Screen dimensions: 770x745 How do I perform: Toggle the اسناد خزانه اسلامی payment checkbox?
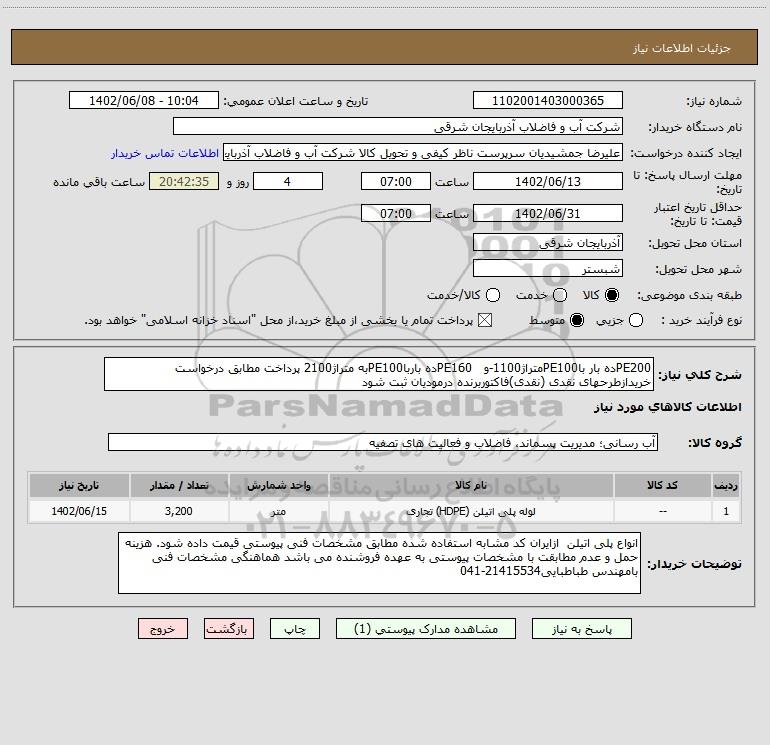(485, 320)
